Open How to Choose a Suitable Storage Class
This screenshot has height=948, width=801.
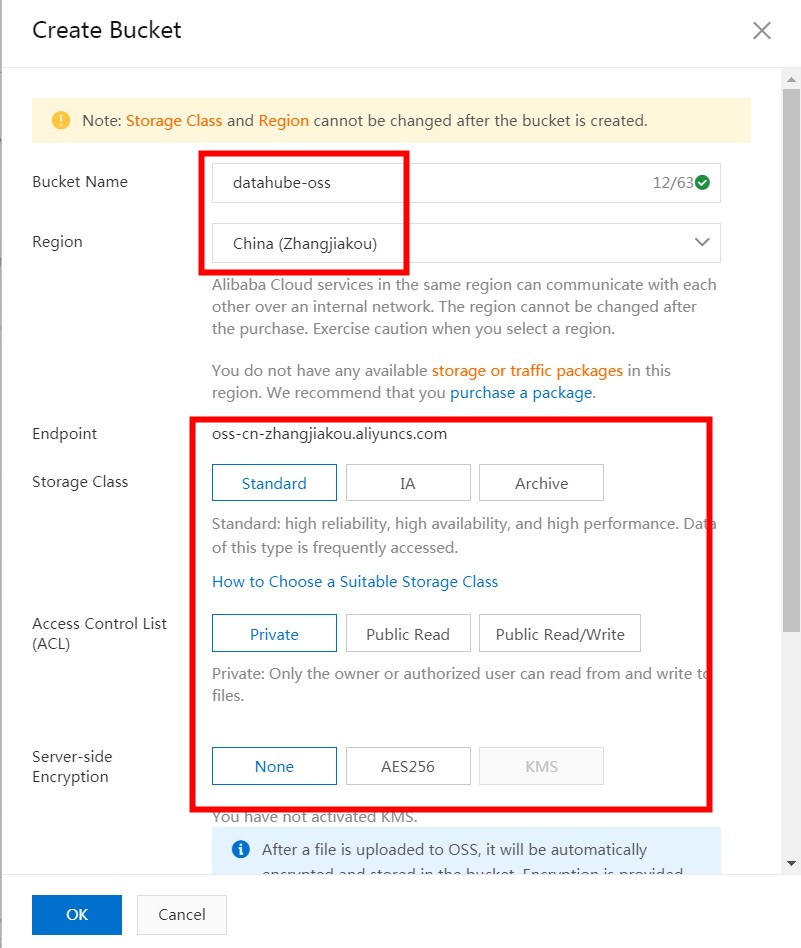(x=354, y=581)
